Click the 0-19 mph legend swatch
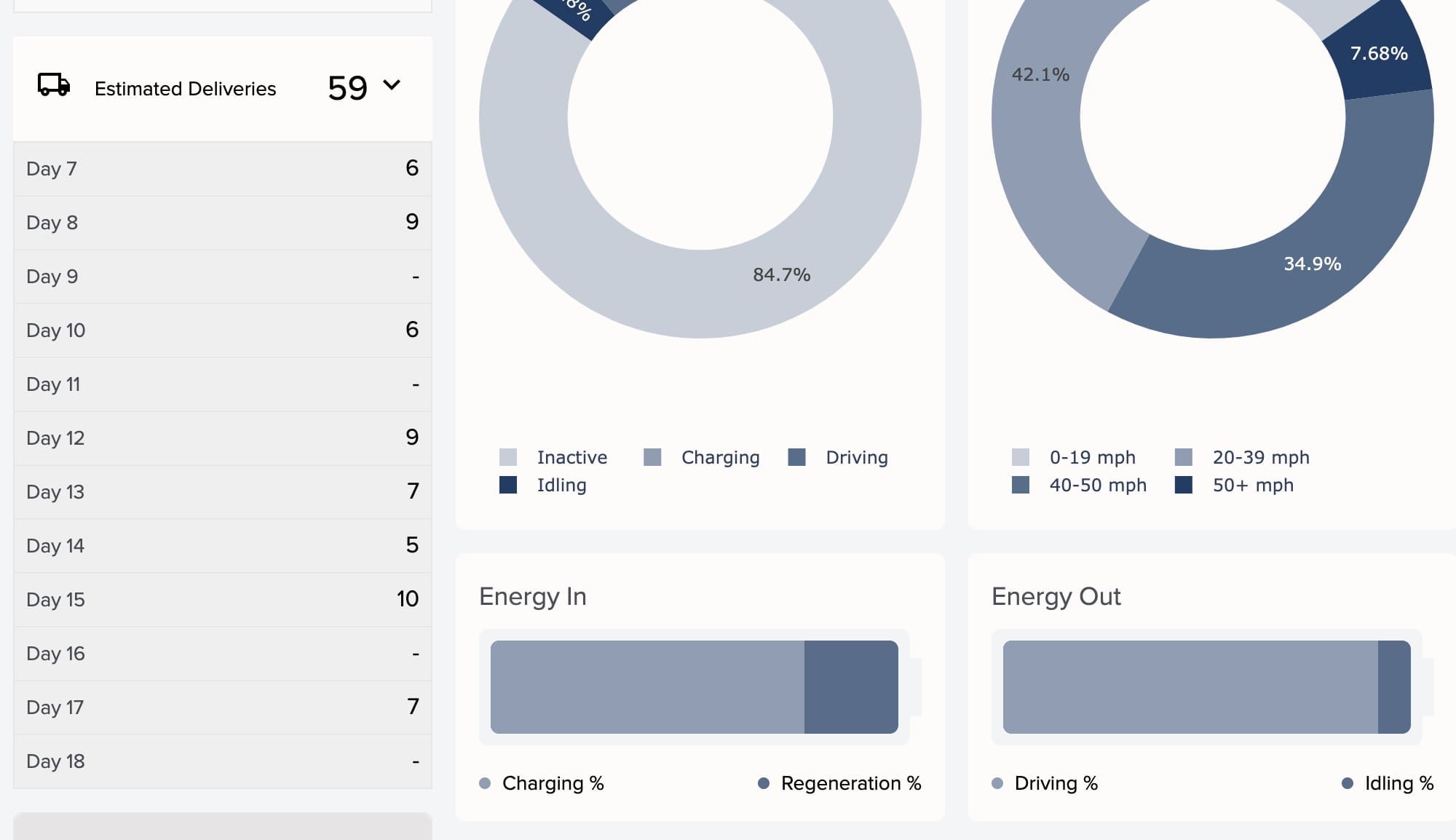Image resolution: width=1456 pixels, height=840 pixels. click(1021, 457)
